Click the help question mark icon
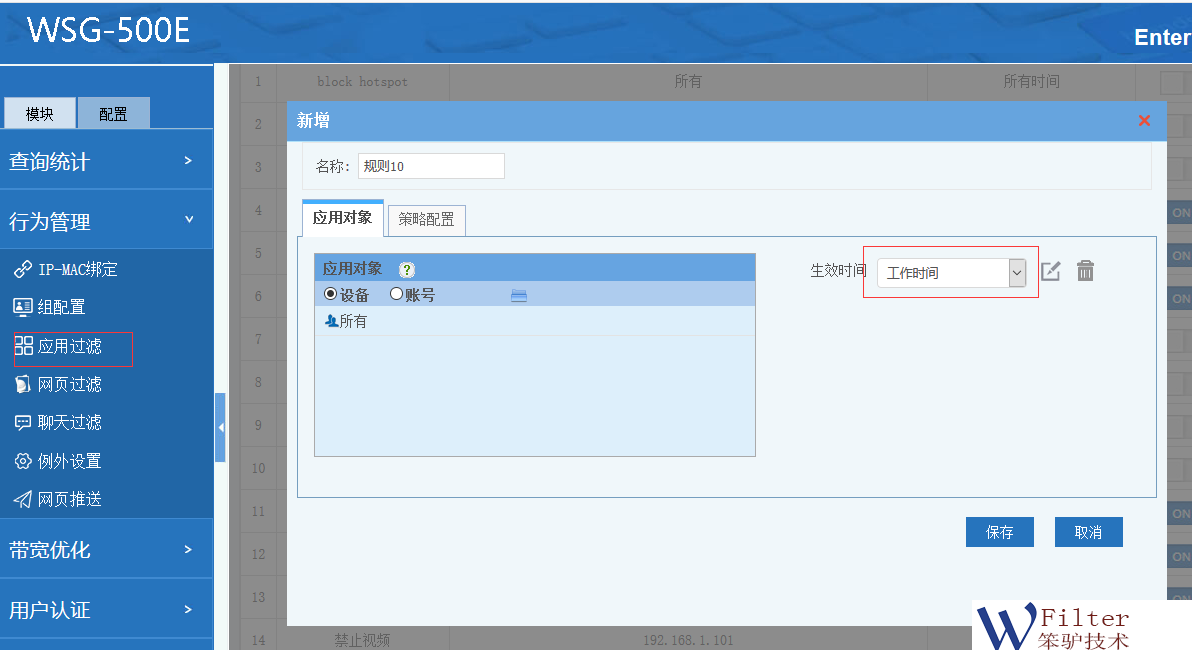The width and height of the screenshot is (1192, 650). [x=407, y=269]
